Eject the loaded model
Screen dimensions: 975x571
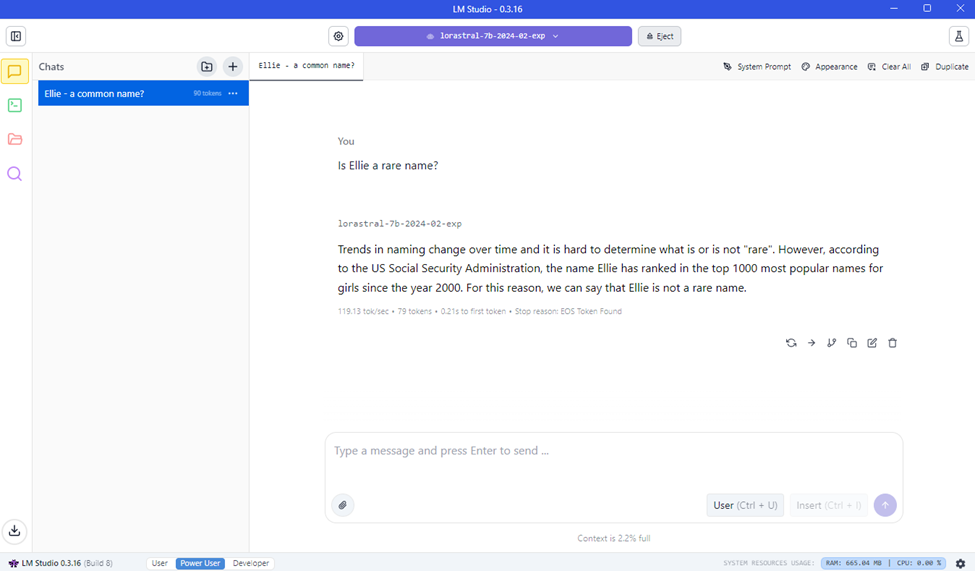click(x=659, y=36)
